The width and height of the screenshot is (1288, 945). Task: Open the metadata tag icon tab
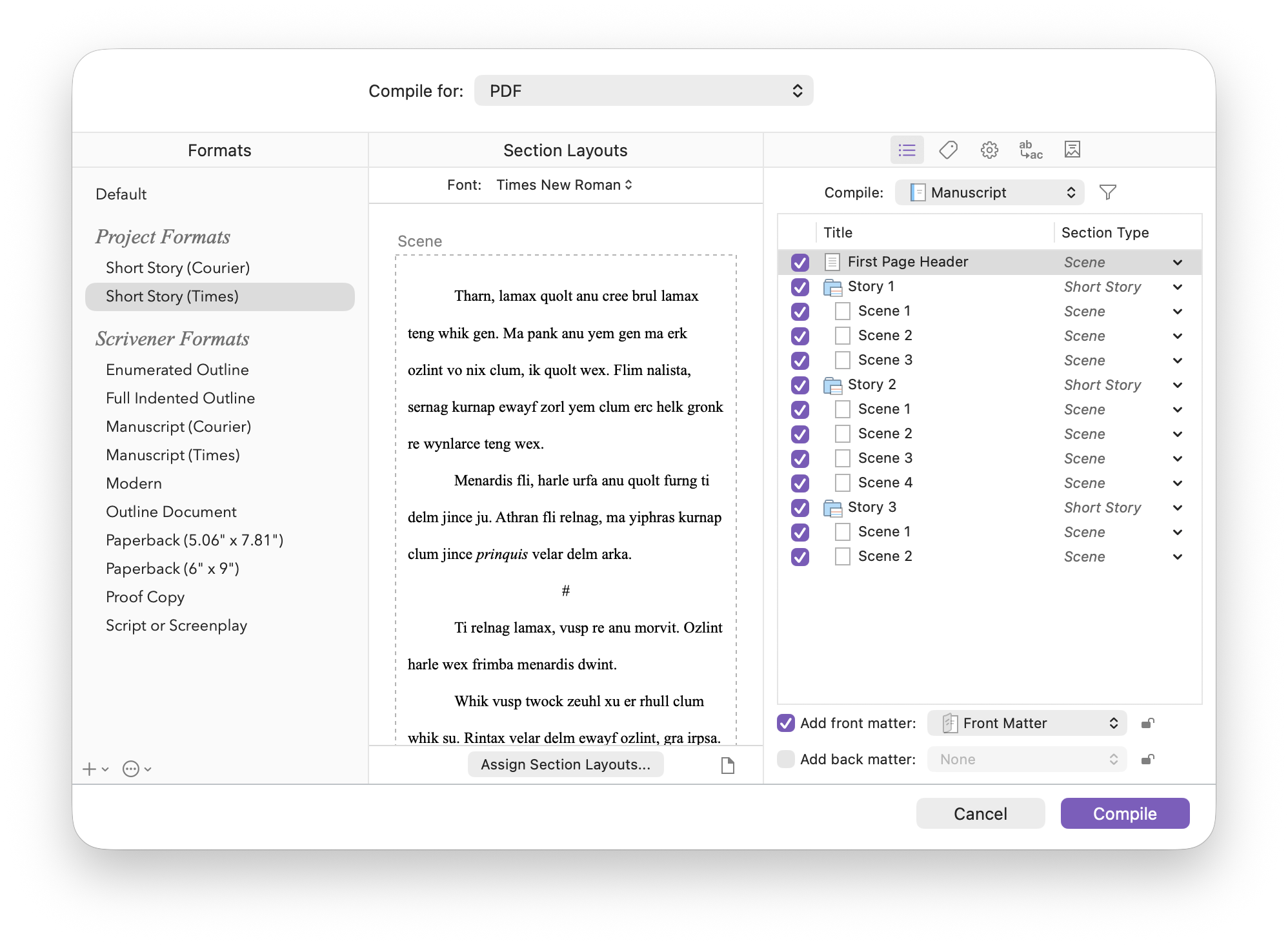(x=948, y=150)
